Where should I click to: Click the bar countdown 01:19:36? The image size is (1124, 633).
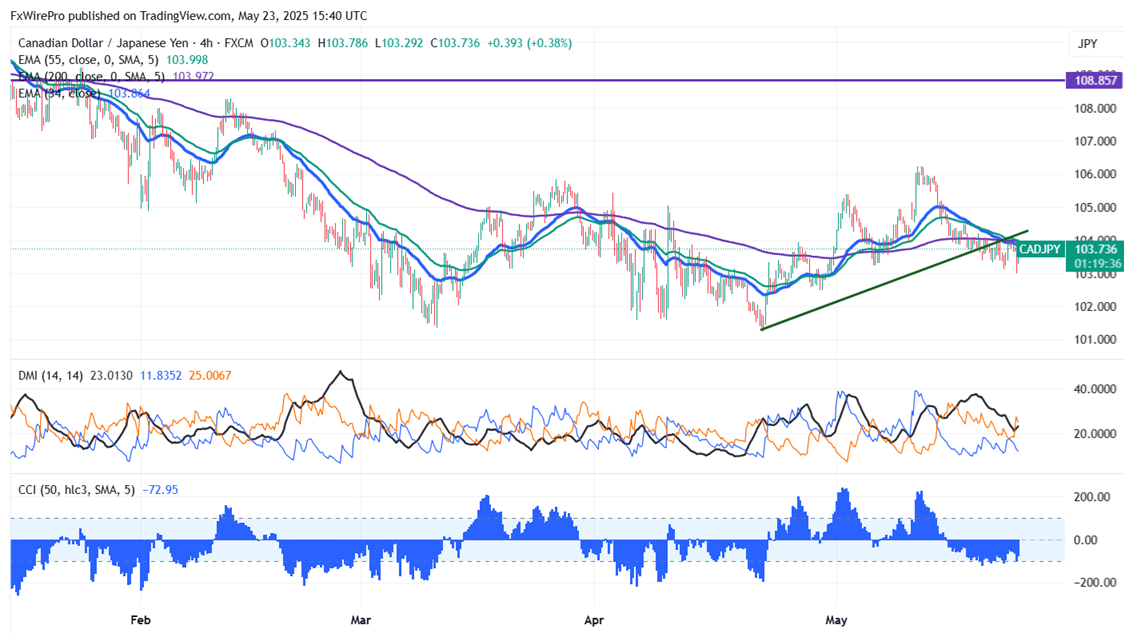pyautogui.click(x=1097, y=264)
